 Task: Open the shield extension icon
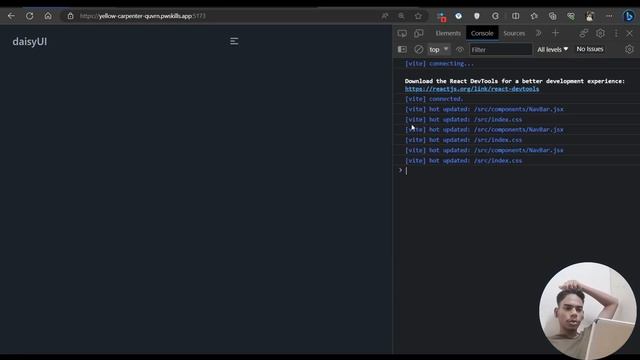[x=477, y=16]
